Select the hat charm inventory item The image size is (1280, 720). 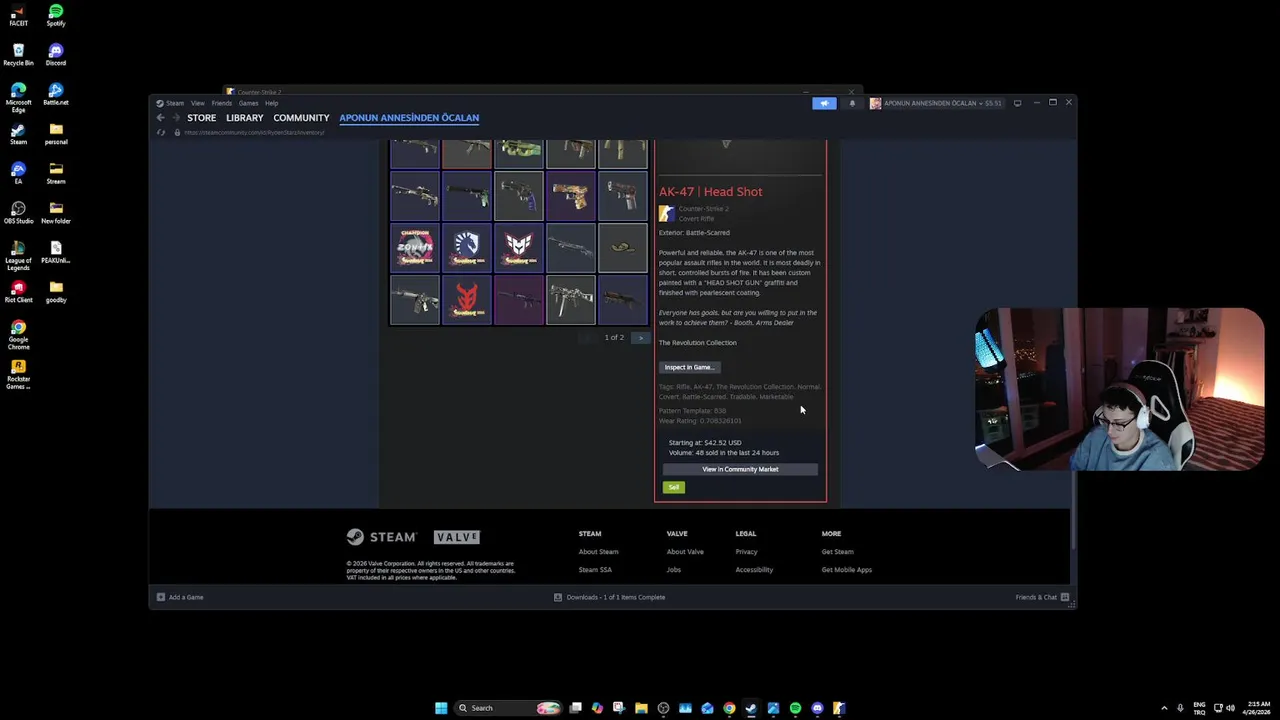pyautogui.click(x=623, y=247)
